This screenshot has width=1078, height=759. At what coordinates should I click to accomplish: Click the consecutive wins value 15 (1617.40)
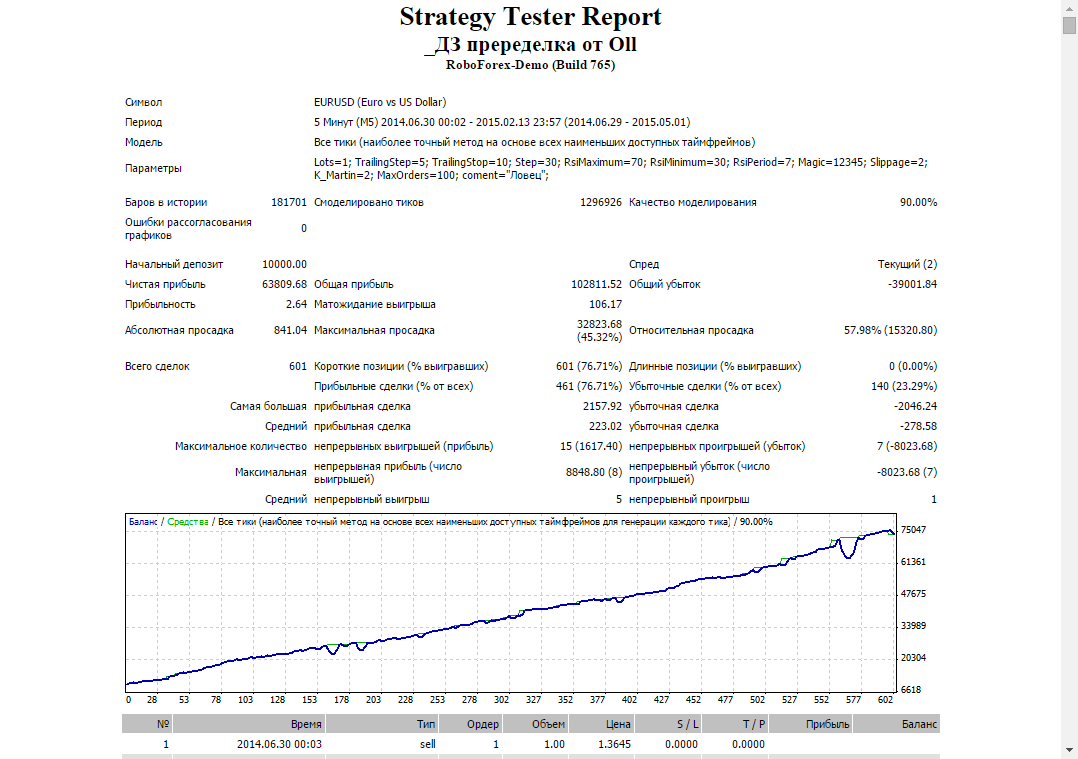coord(591,446)
